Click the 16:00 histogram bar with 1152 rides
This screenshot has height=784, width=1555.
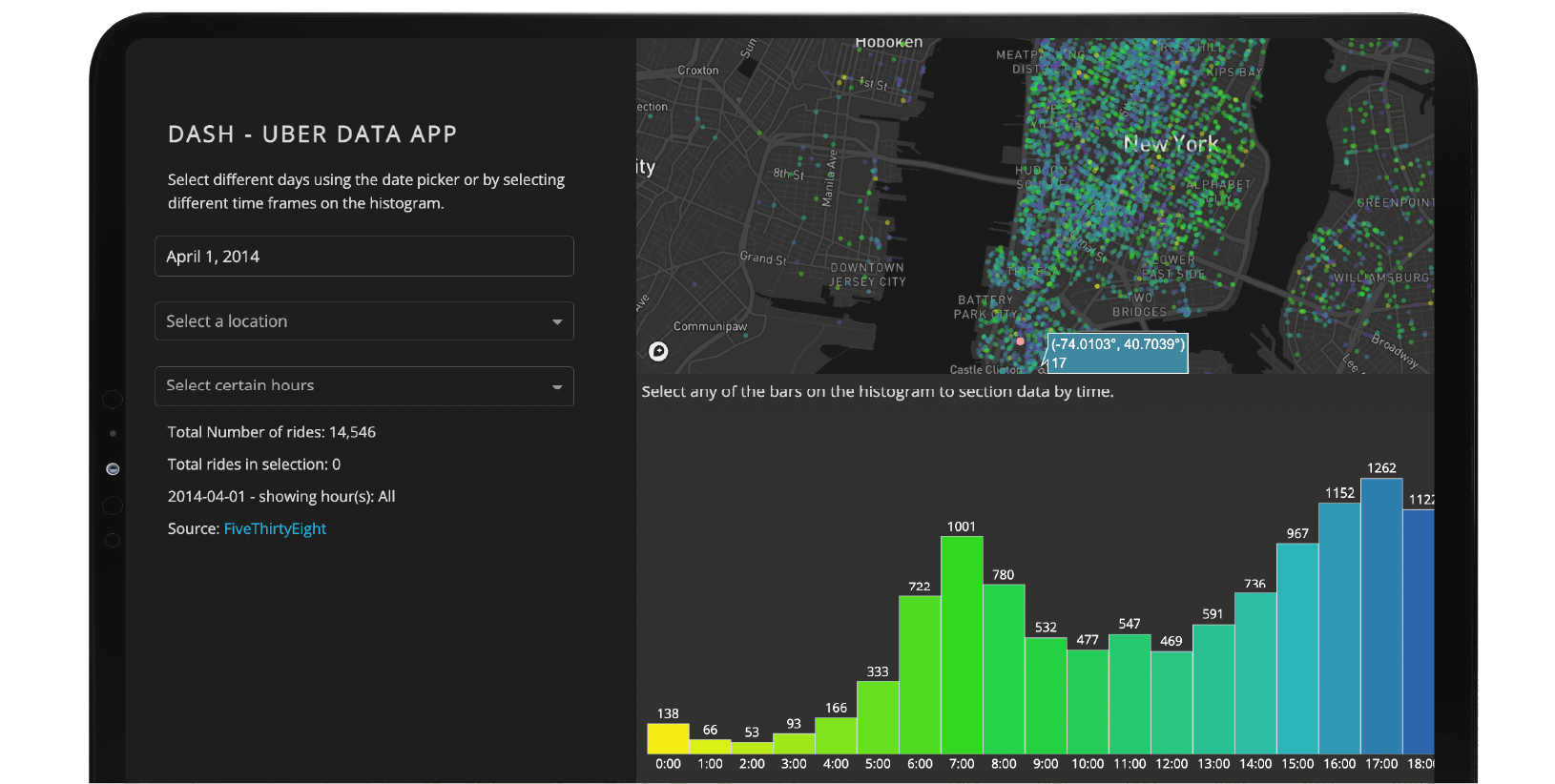[1339, 628]
